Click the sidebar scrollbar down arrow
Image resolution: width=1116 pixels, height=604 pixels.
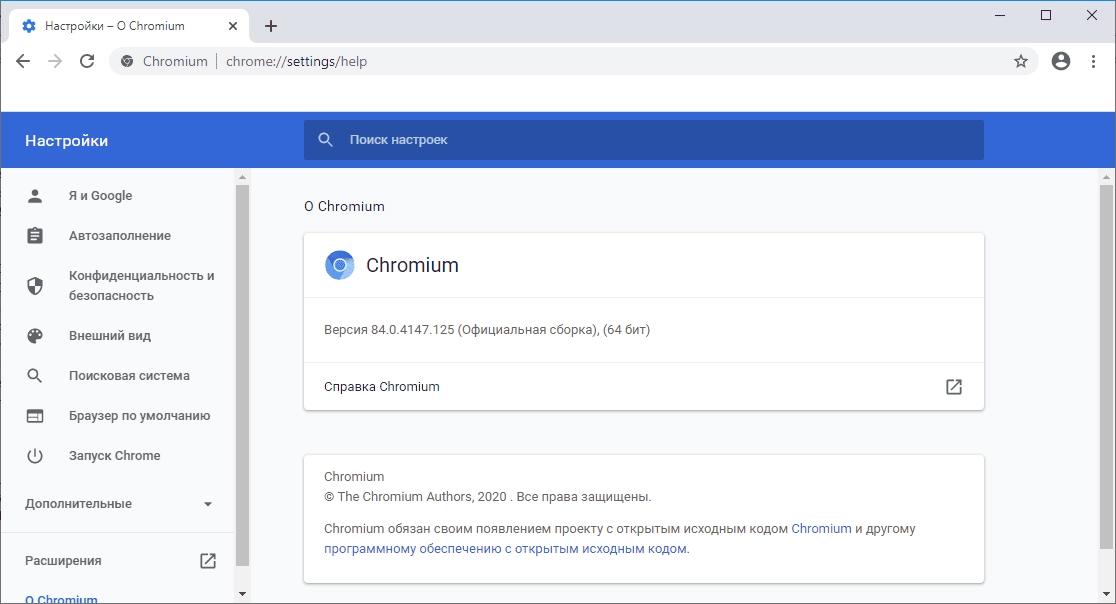(242, 594)
